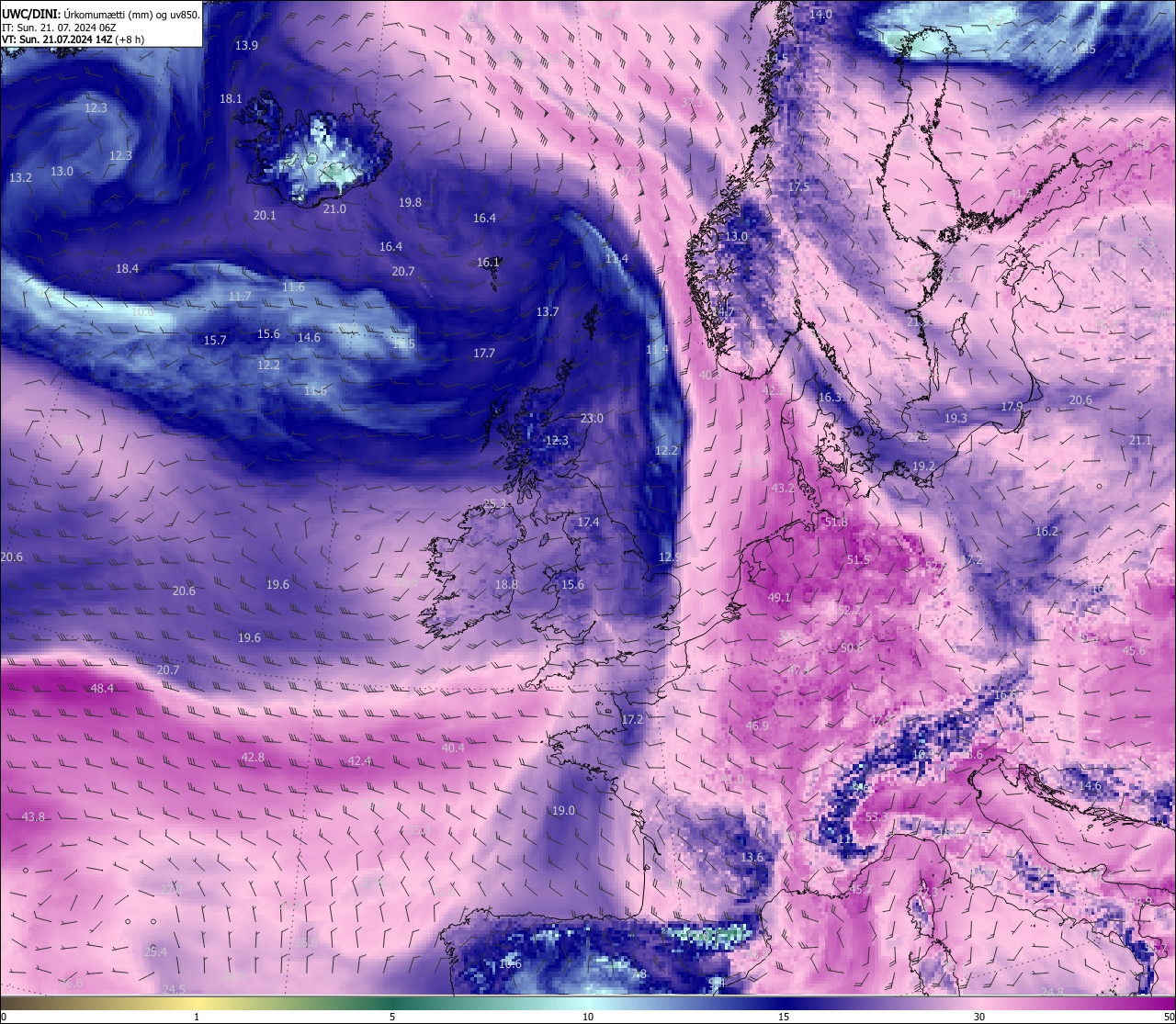Click the 14.0 value label
1176x1024 pixels.
coord(820,15)
